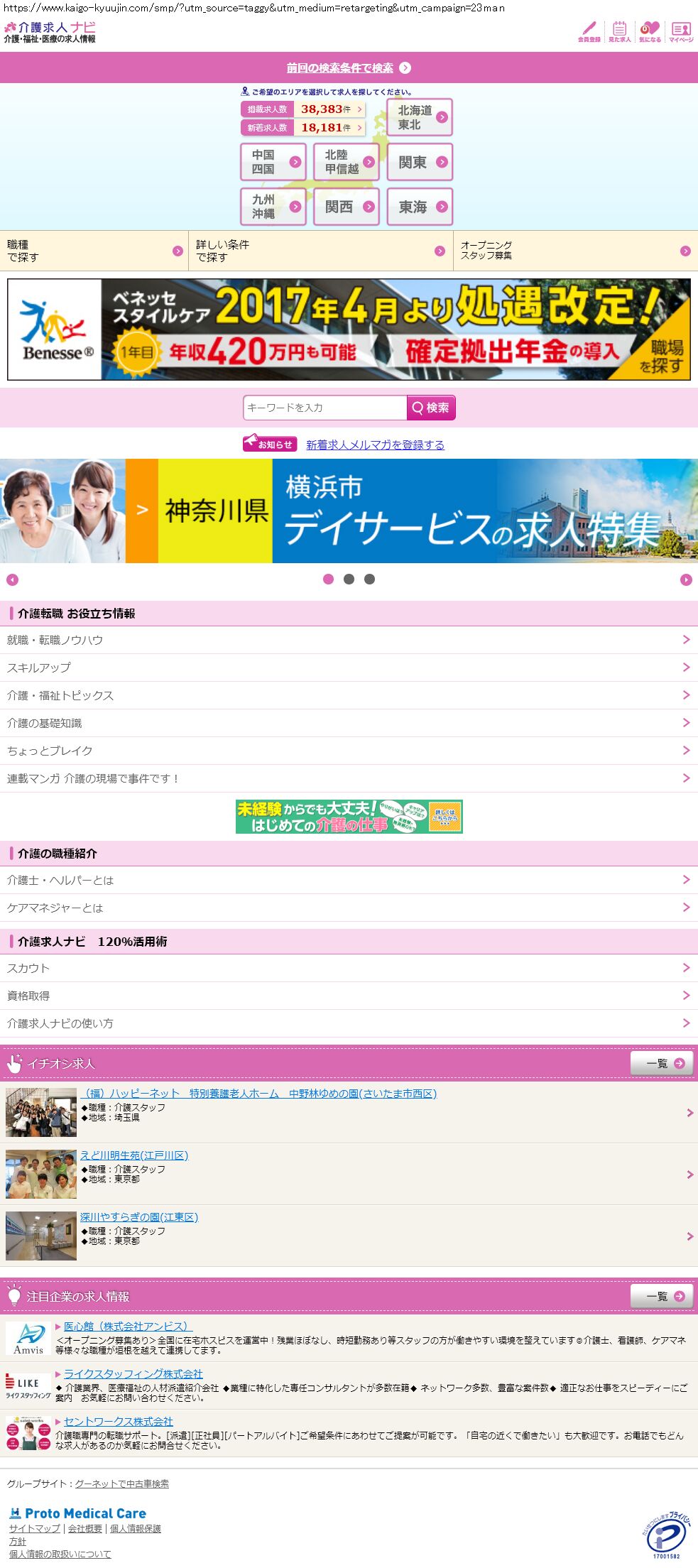Click the 介護求人ナビ site logo
The image size is (698, 1568).
click(50, 32)
